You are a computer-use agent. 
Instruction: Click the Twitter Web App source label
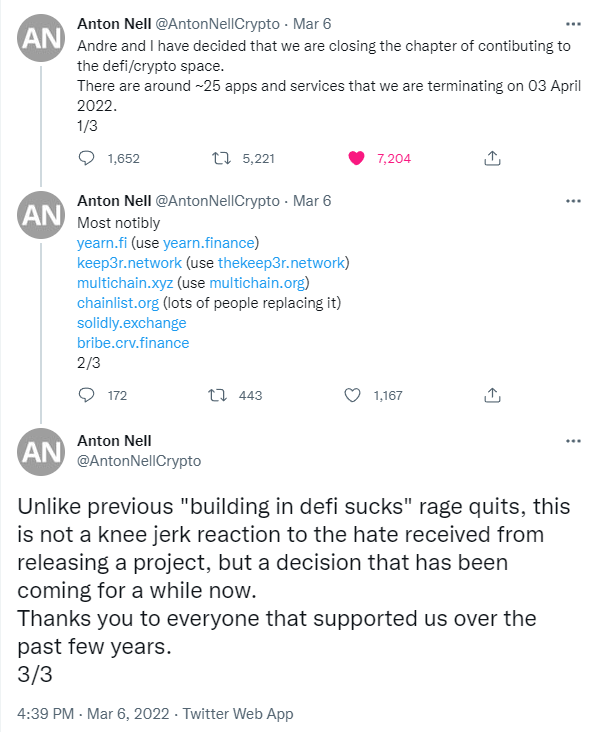tap(238, 714)
